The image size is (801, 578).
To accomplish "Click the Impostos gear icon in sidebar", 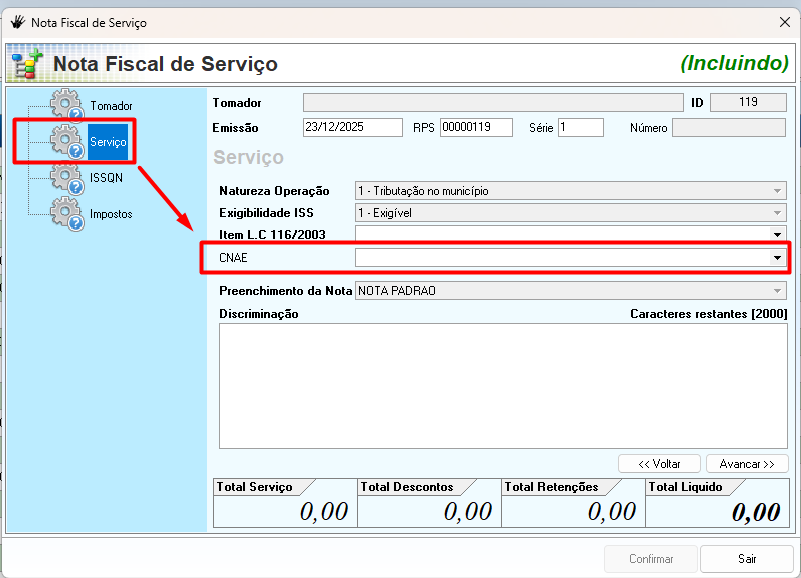I will [x=66, y=214].
